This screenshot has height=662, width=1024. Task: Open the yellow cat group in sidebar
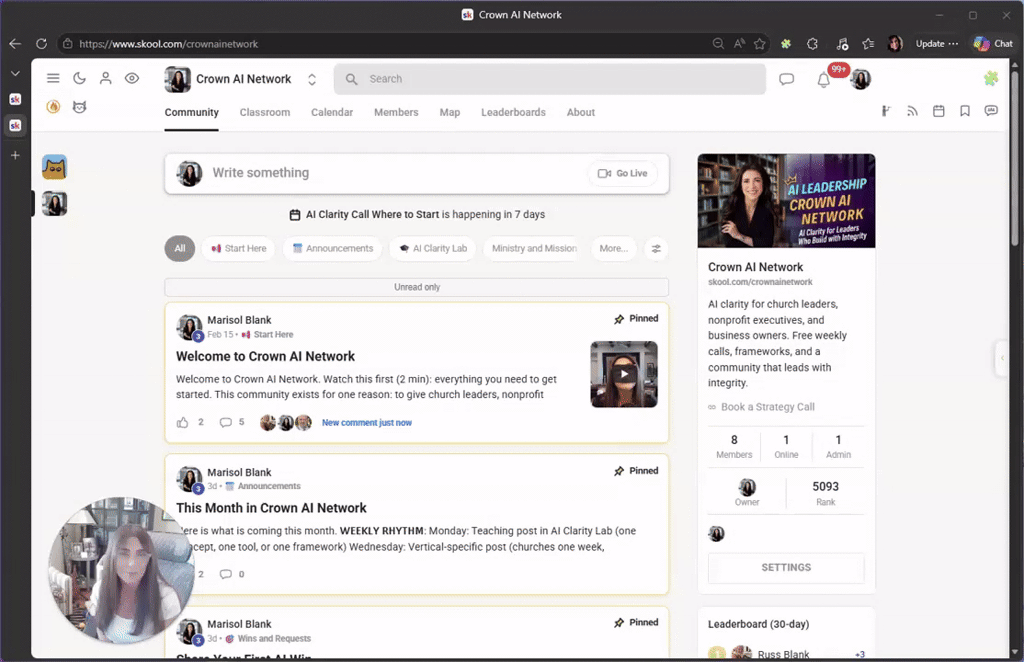54,167
